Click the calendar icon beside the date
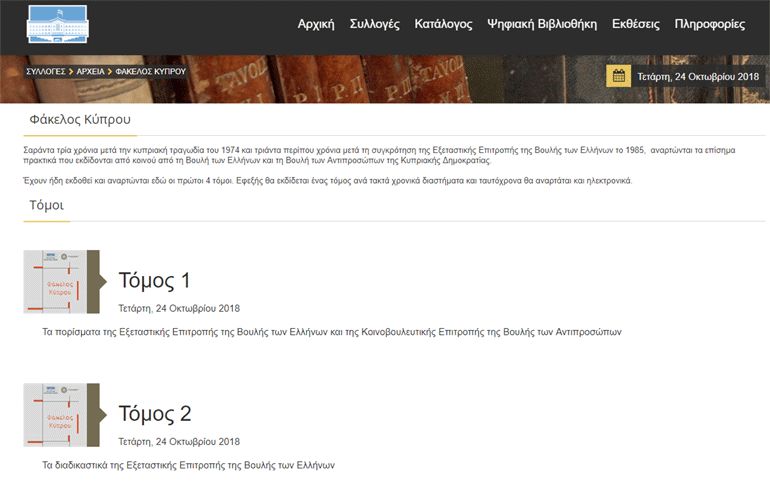Image resolution: width=770 pixels, height=483 pixels. [619, 76]
